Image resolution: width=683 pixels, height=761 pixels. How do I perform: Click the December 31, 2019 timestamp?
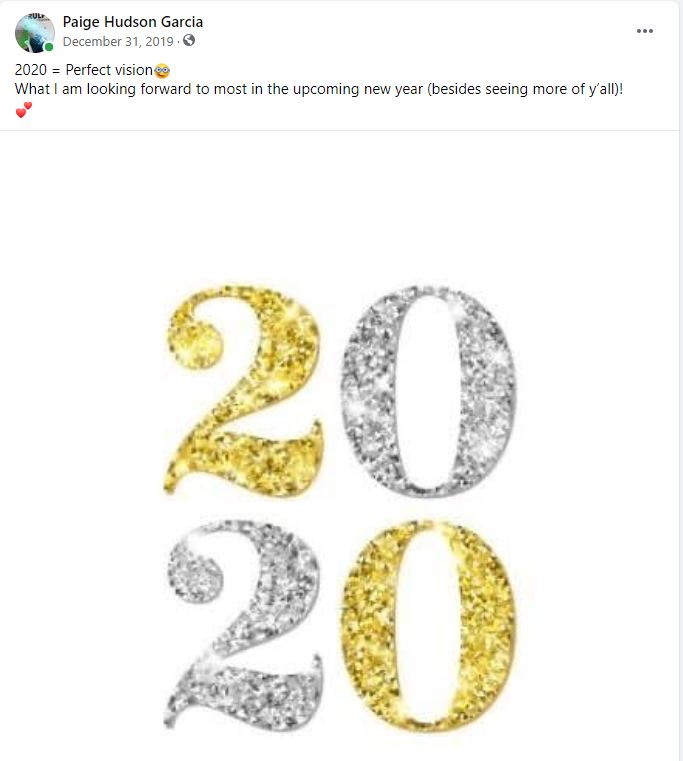click(x=119, y=41)
